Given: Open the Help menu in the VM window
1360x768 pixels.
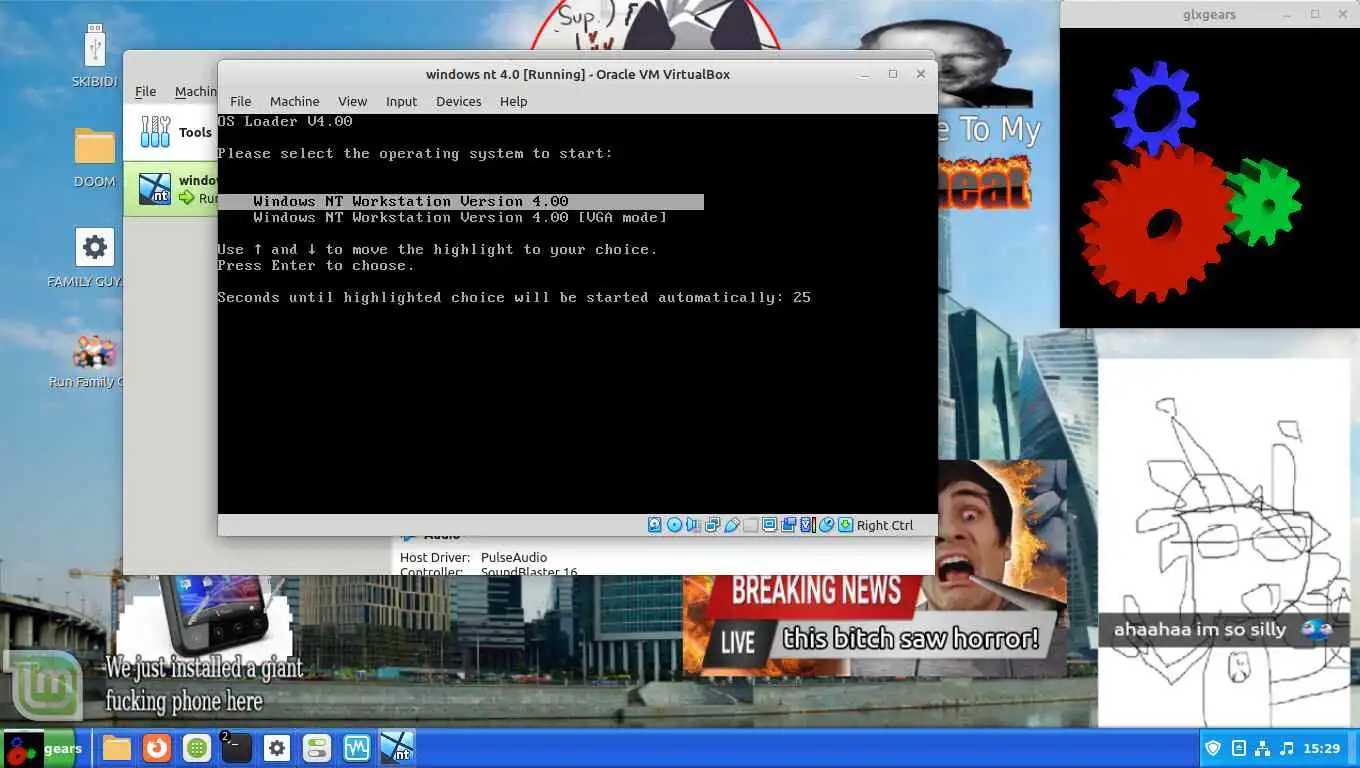Looking at the screenshot, I should [x=513, y=101].
